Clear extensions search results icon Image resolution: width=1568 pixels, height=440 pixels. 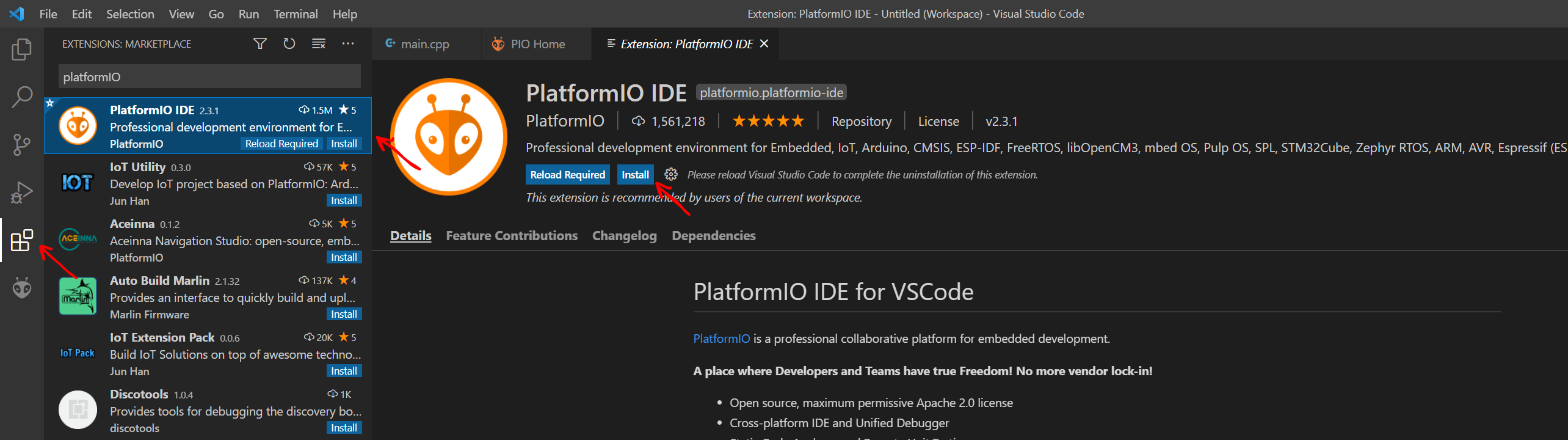[319, 43]
